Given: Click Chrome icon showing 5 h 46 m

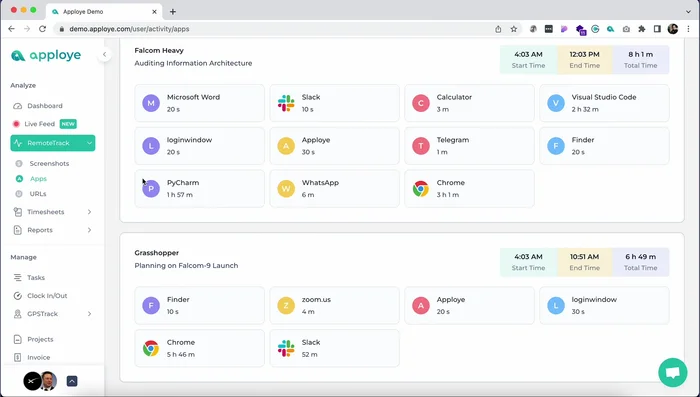Looking at the screenshot, I should coord(151,348).
